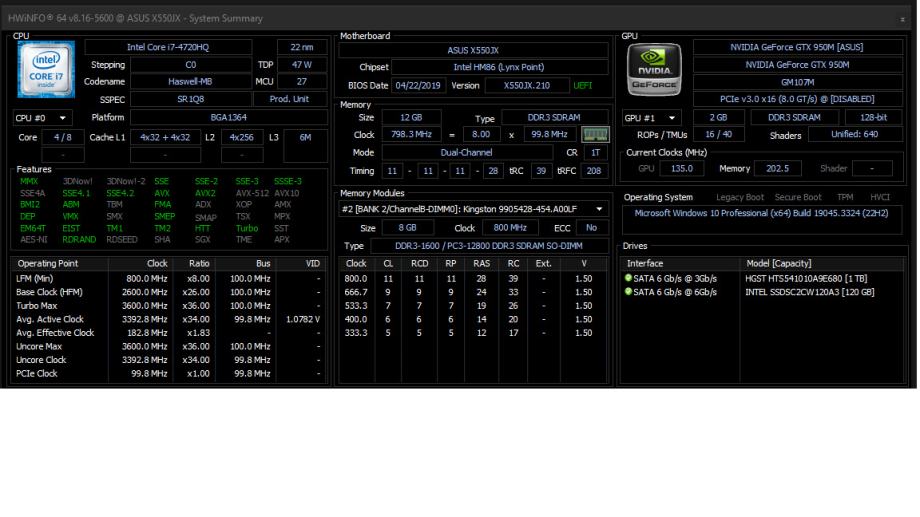Viewport: 920px width, 517px height.
Task: Click the 1.0782 V VID value
Action: 303,319
